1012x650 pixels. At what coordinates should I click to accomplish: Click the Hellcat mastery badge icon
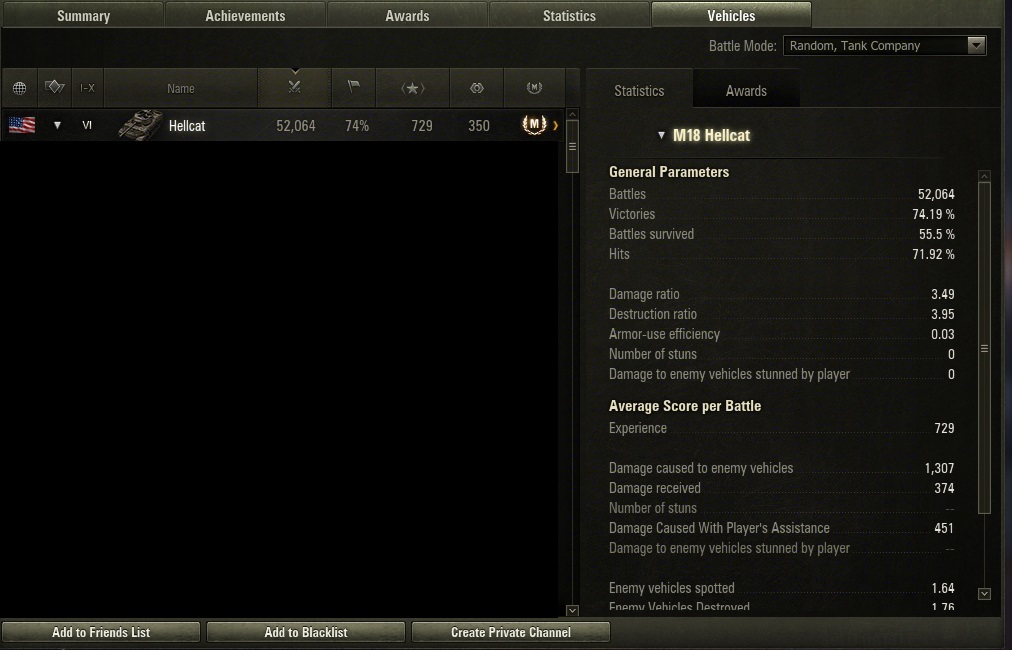[534, 125]
